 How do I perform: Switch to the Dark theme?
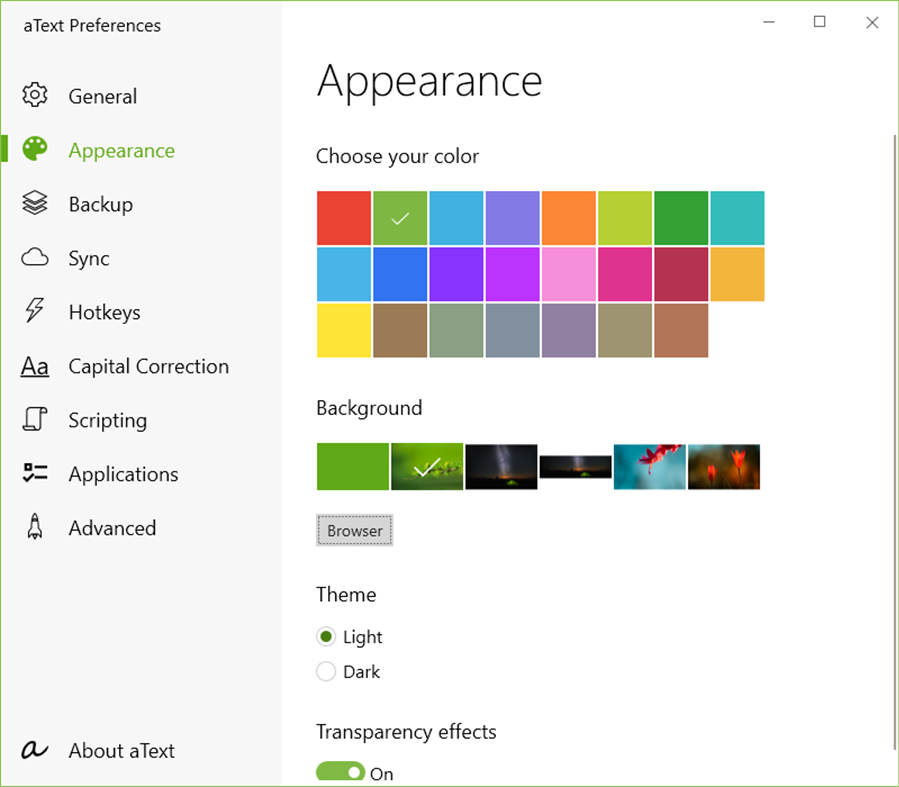[x=325, y=671]
